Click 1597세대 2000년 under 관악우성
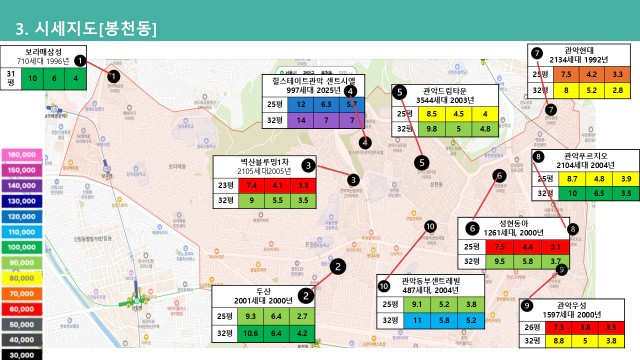This screenshot has width=640, height=360. tap(571, 315)
